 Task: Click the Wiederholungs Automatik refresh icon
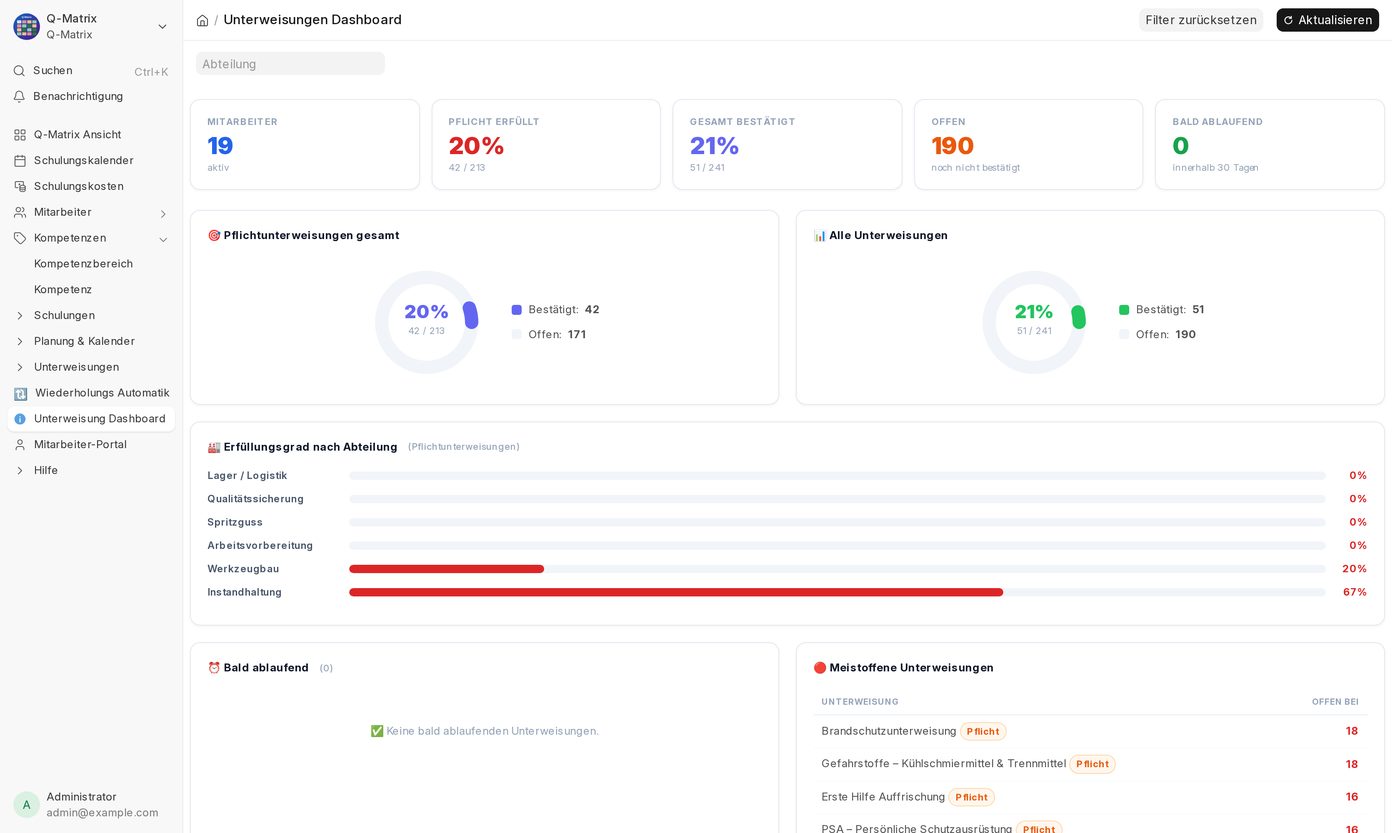(x=20, y=394)
